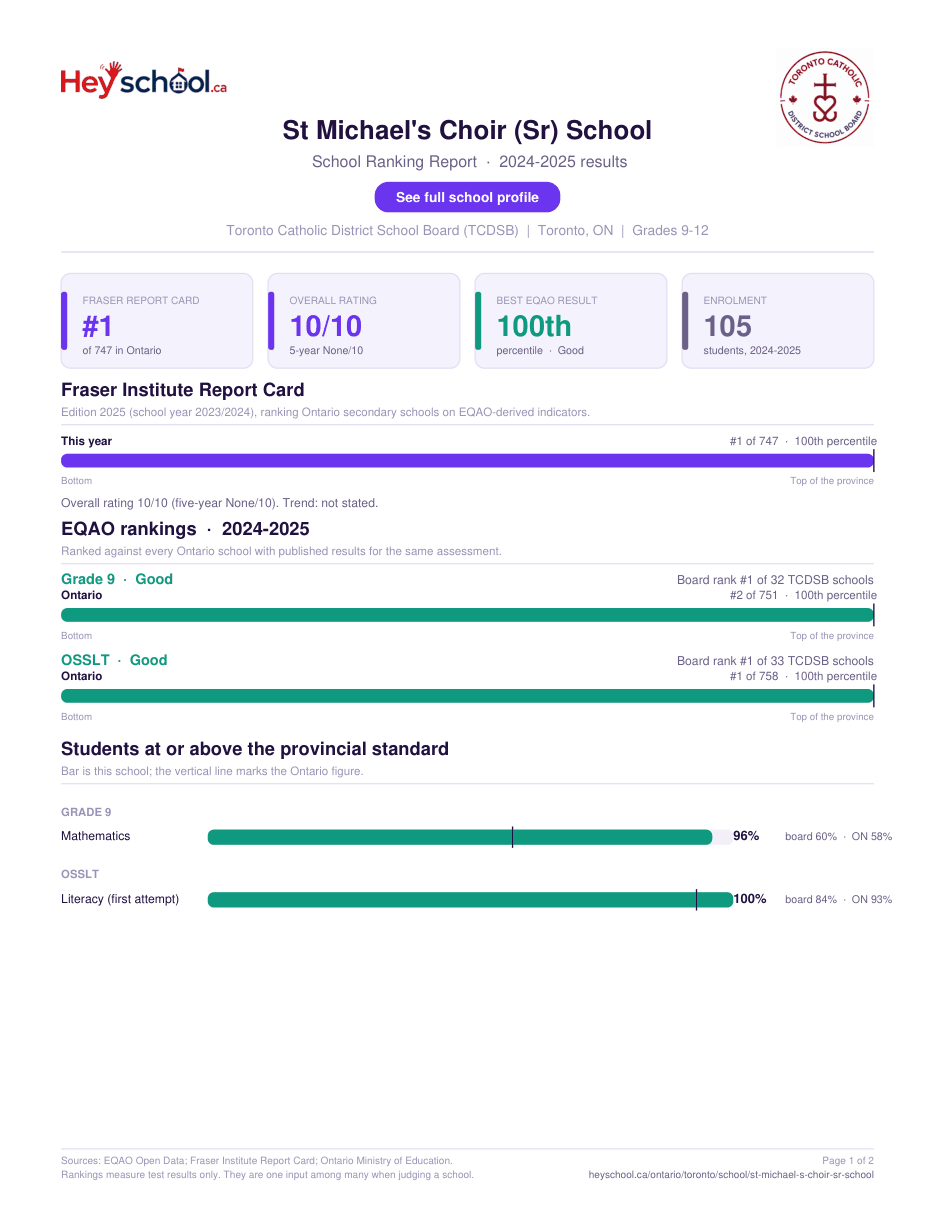
Task: Click the Page 1 of 2 indicator
Action: (x=848, y=1161)
